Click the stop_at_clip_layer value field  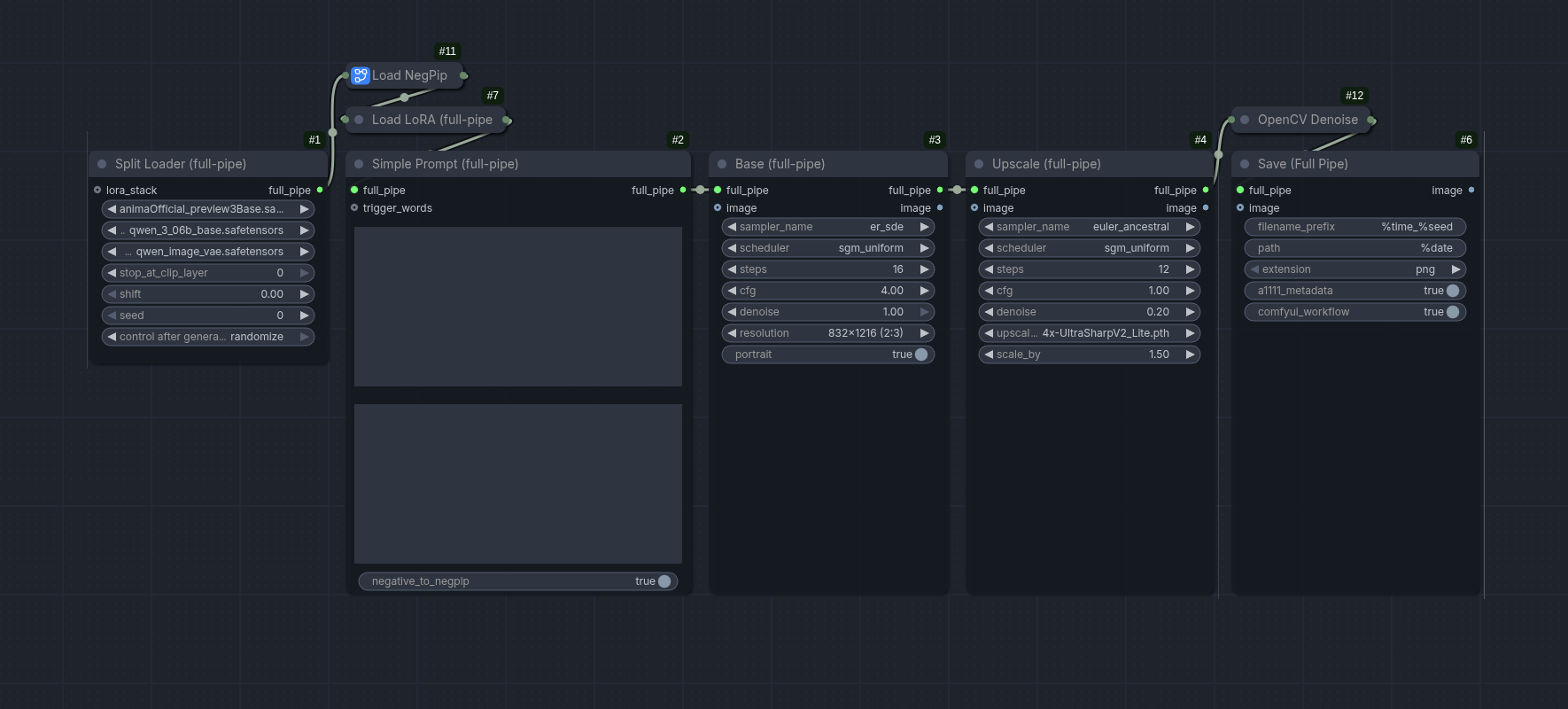[x=208, y=273]
